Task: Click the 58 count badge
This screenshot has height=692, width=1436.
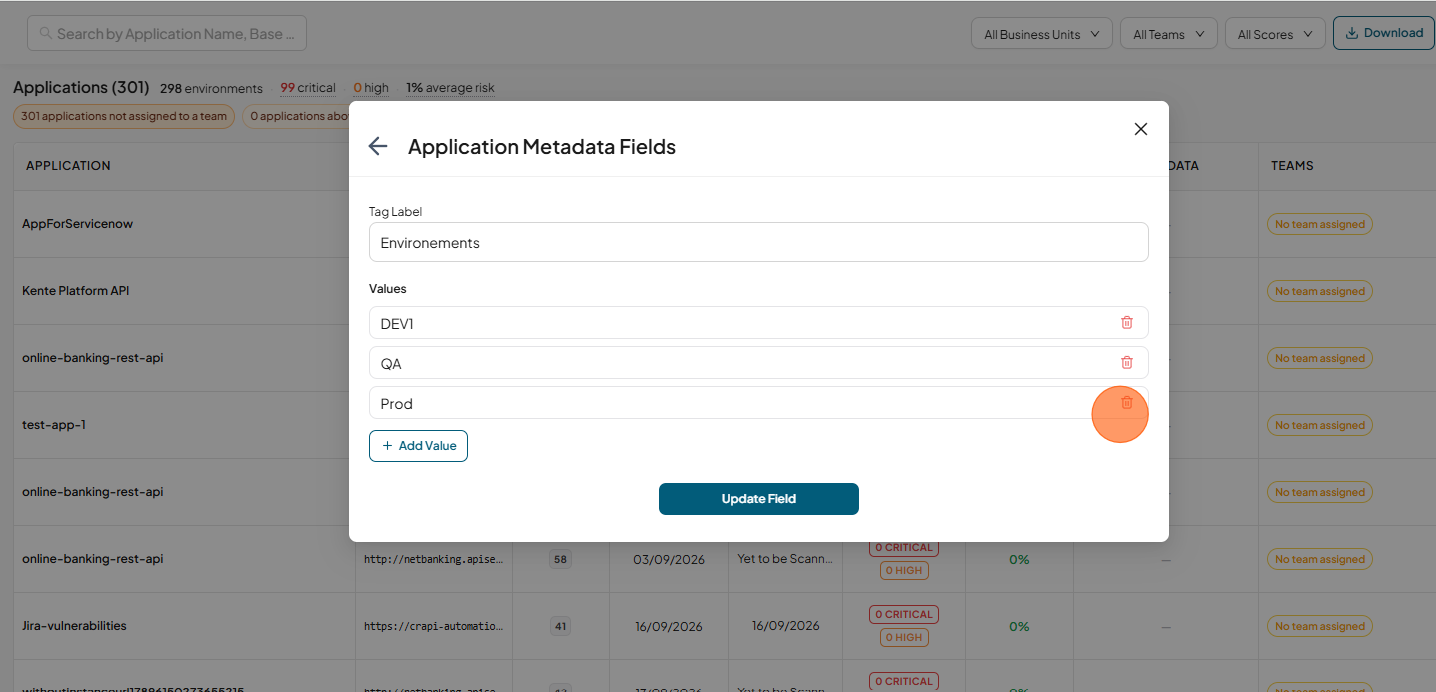Action: coord(561,560)
